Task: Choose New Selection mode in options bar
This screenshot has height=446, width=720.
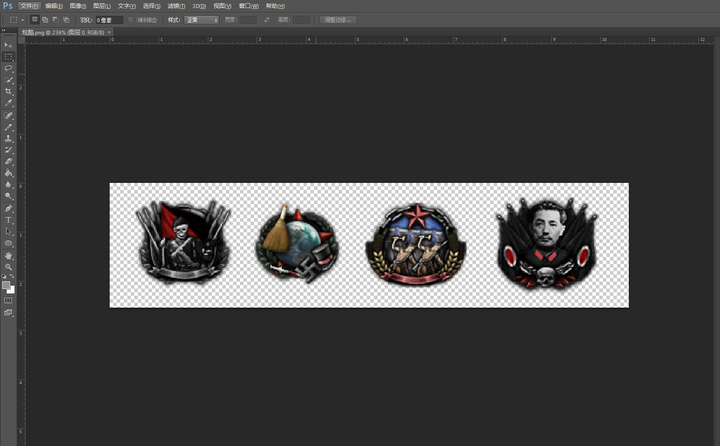Action: 34,20
